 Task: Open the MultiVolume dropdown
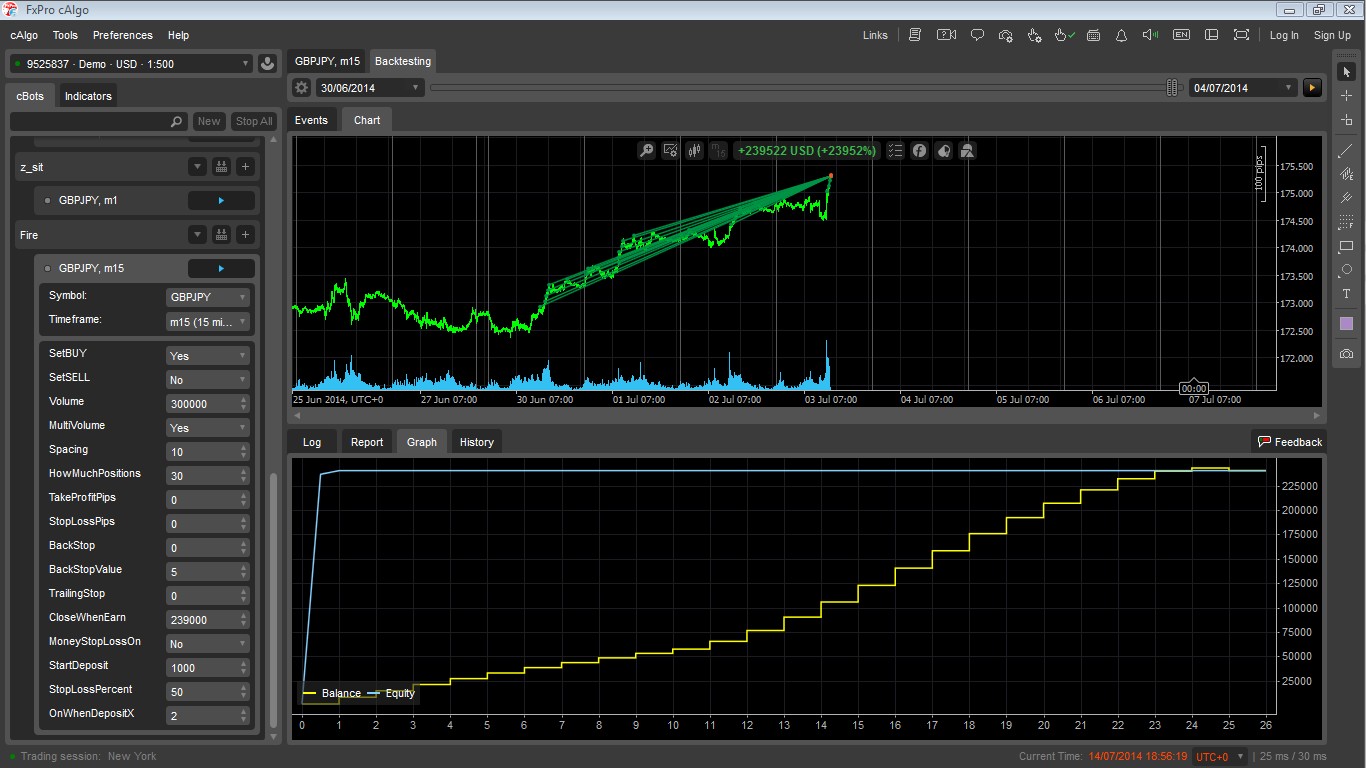207,427
